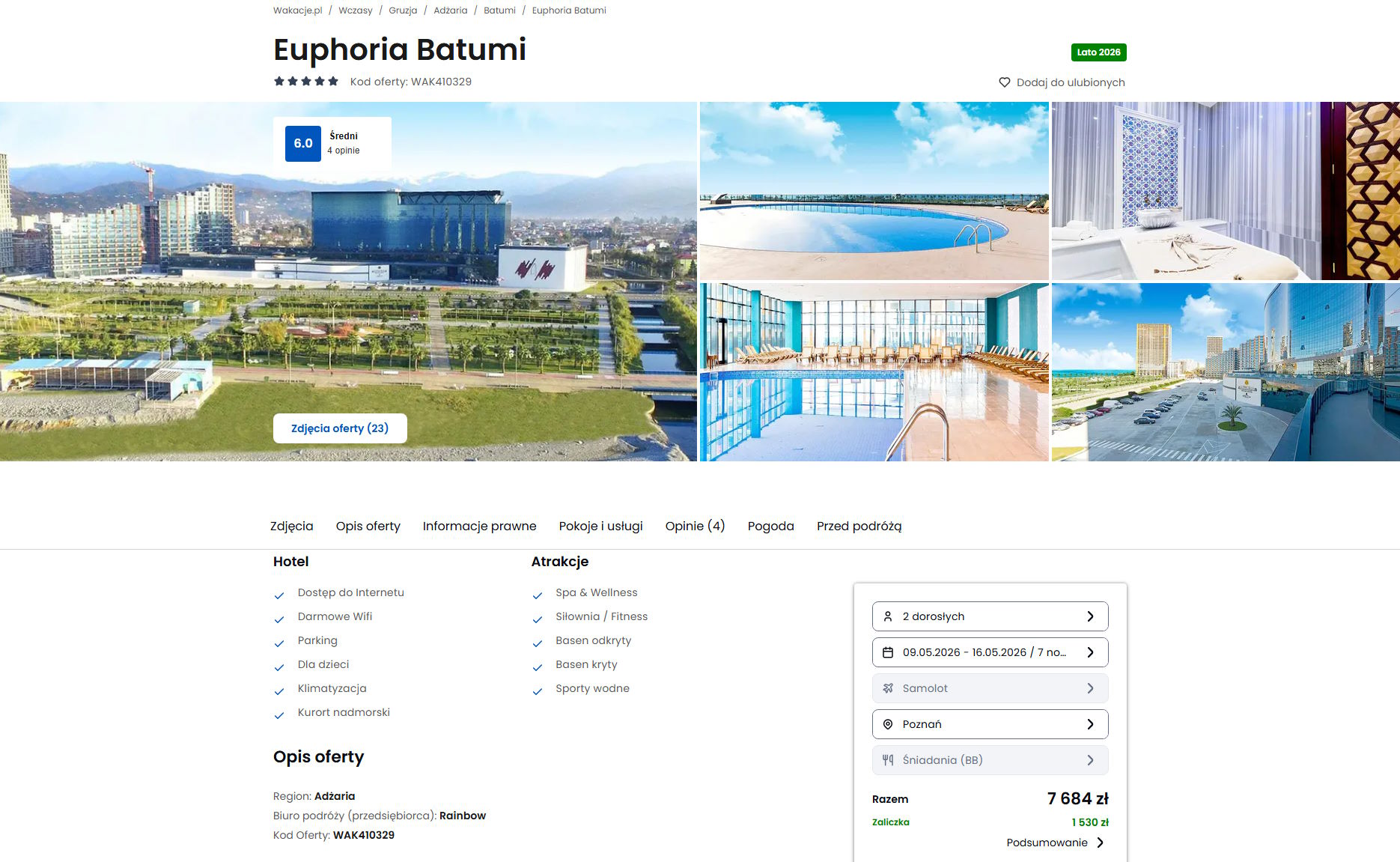Open the indoor pool photo thumbnail

click(x=874, y=372)
